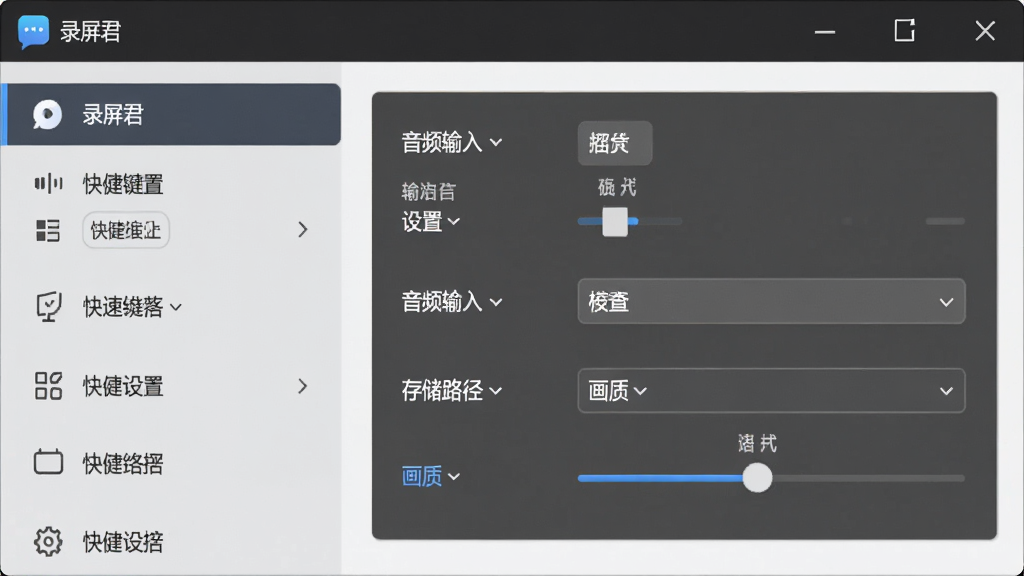
Task: Expand the 快速继落 chevron
Action: 176,307
